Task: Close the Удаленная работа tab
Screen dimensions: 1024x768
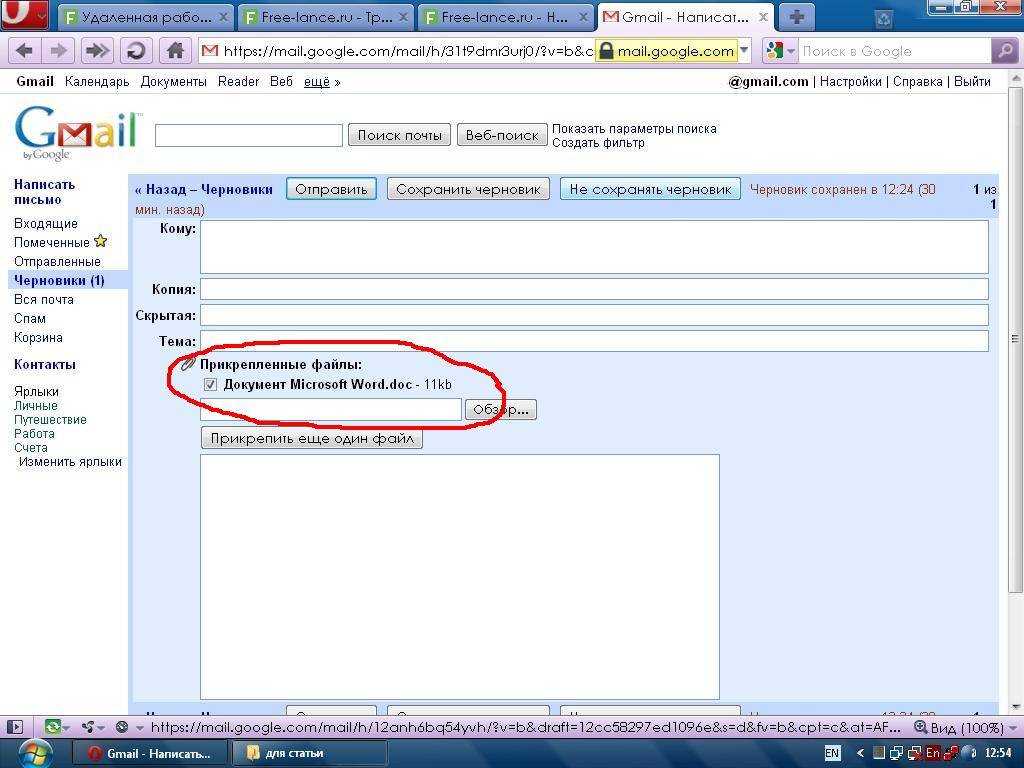Action: 223,18
